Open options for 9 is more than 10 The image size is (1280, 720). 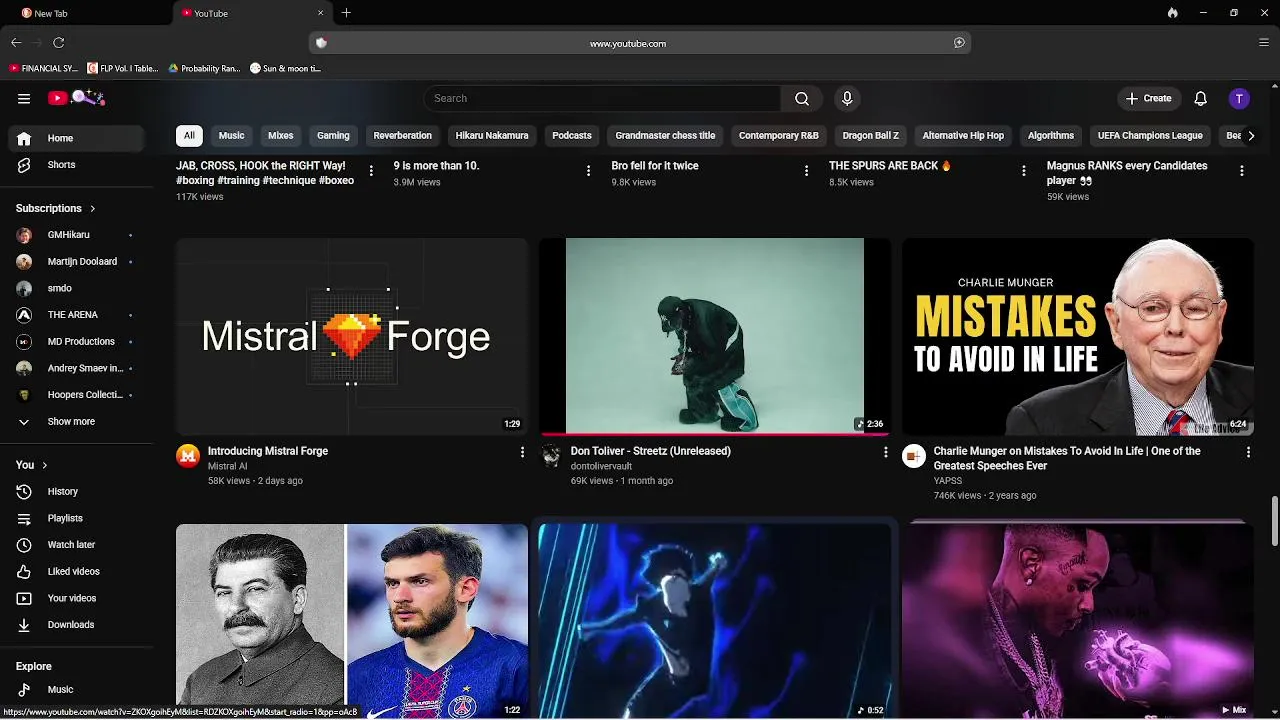(x=588, y=171)
